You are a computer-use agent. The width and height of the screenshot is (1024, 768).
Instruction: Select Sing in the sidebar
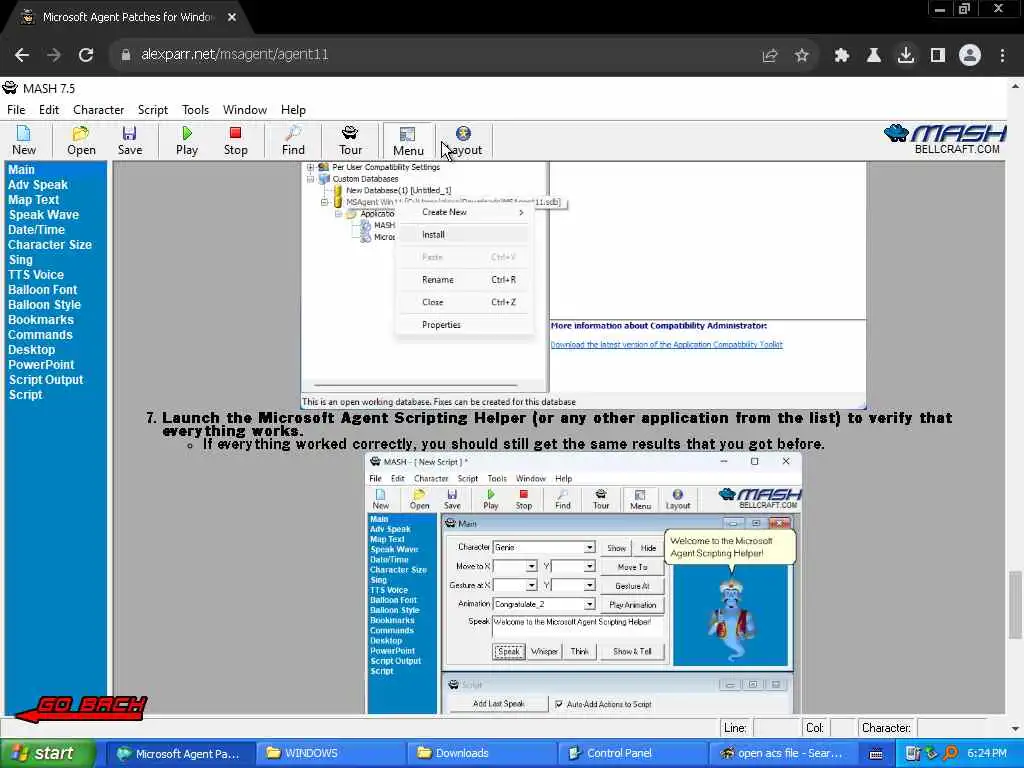21,260
